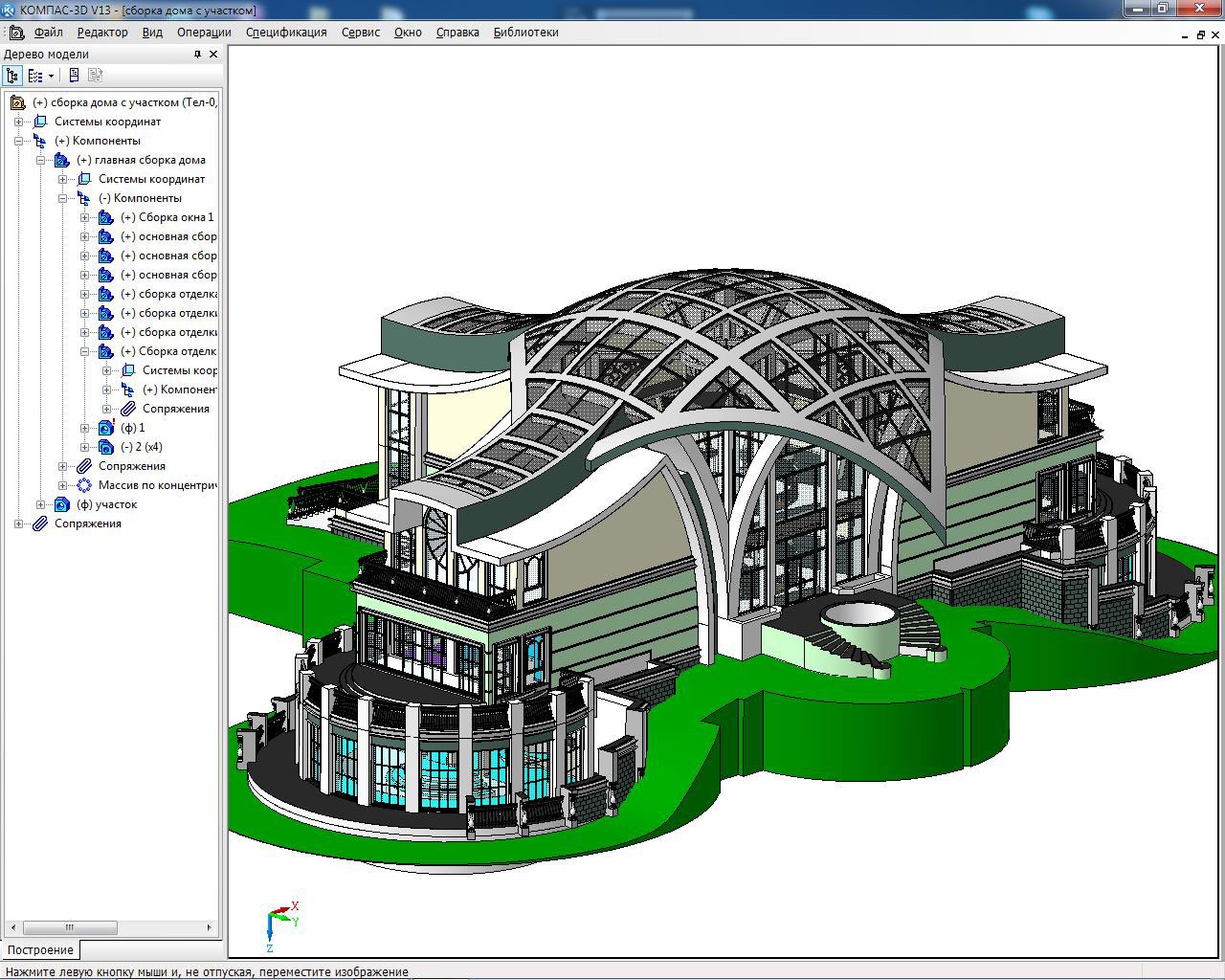Click the bottom Сопряжения mates icon
Image resolution: width=1225 pixels, height=980 pixels.
click(40, 523)
